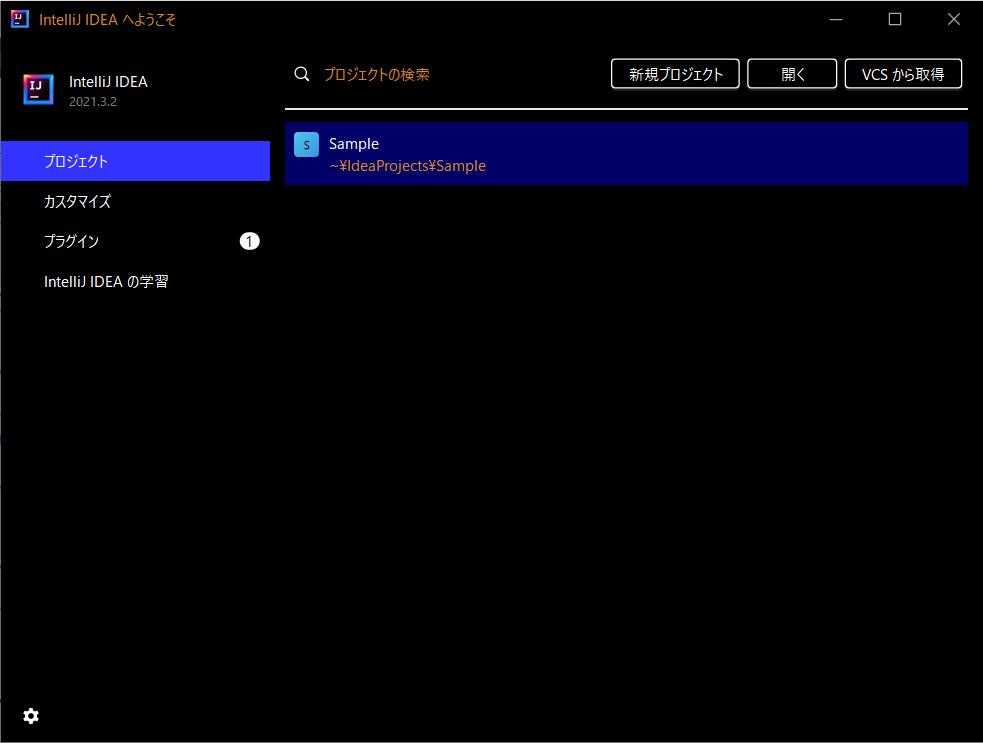
Task: Click the ~¥IdeaProjects¥Sample path text
Action: (407, 166)
